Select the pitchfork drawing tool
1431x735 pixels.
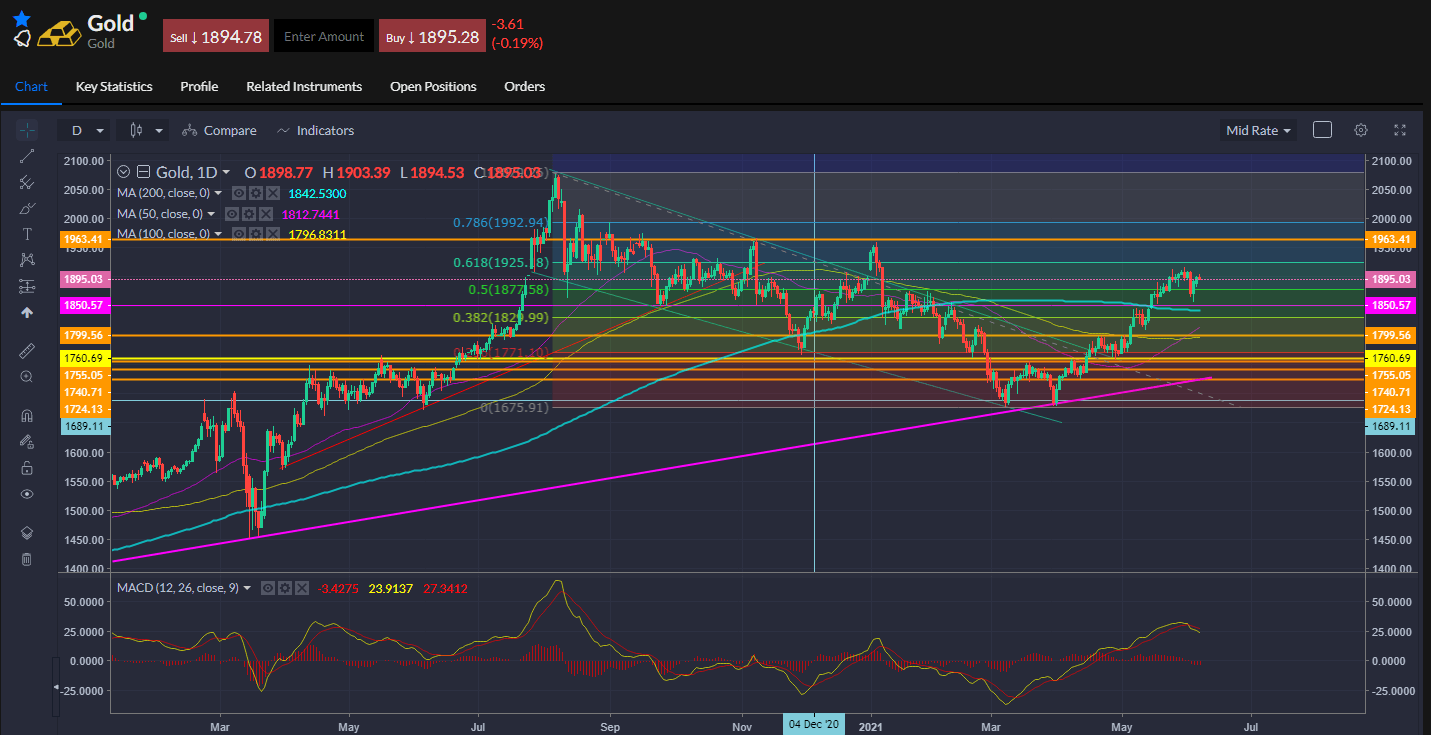[27, 182]
